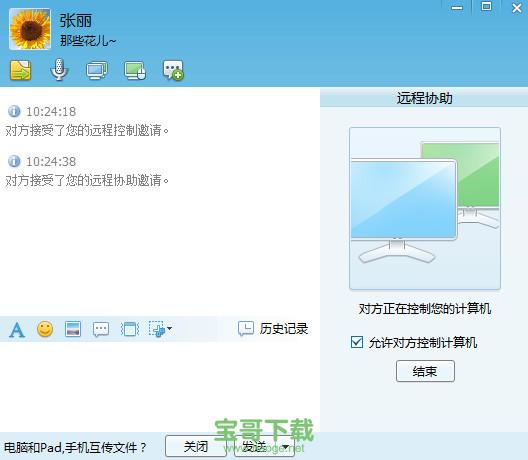Click create discussion group chat icon
The height and width of the screenshot is (460, 528).
coord(173,70)
